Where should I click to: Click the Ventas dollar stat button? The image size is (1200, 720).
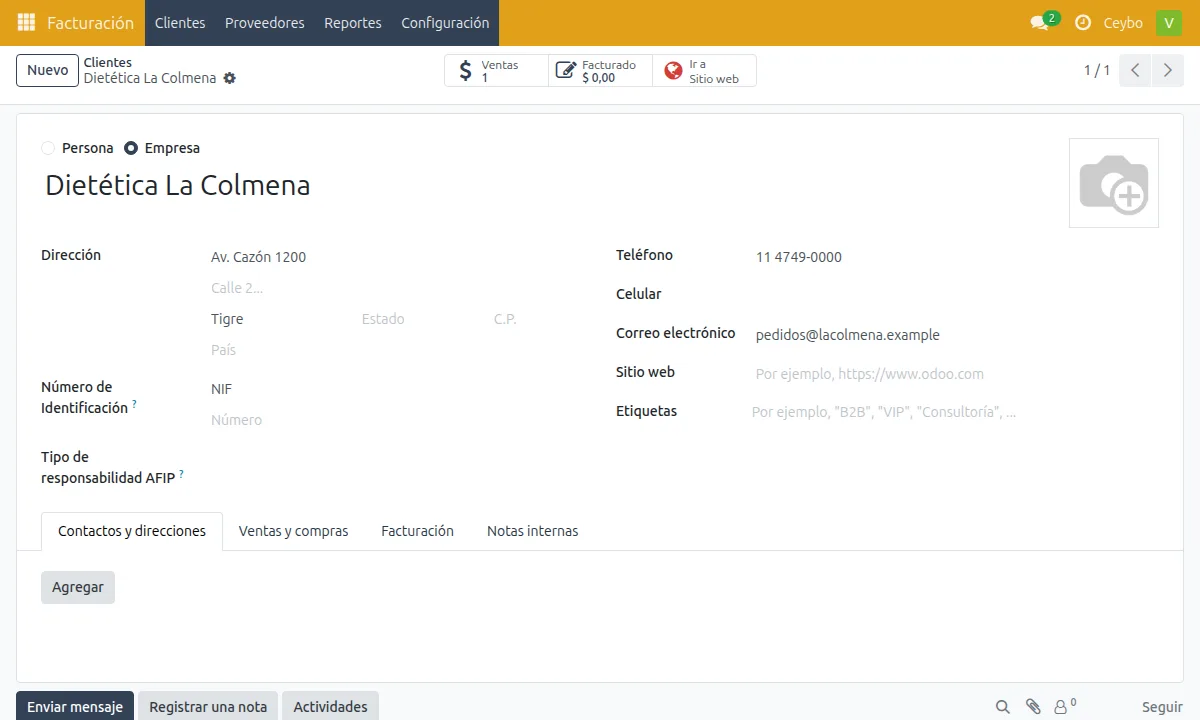(496, 70)
